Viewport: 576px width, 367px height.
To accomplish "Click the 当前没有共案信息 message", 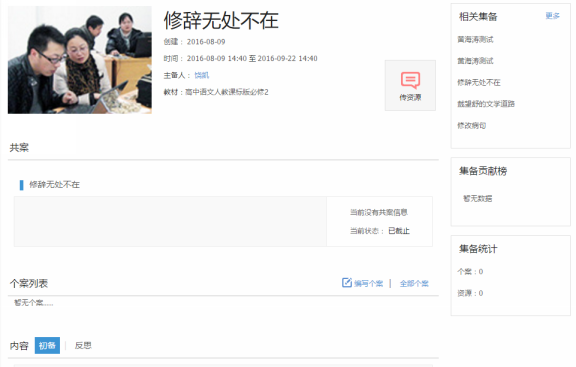I will (x=378, y=212).
